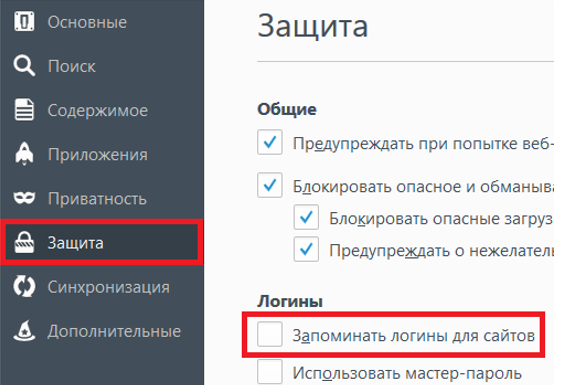The width and height of the screenshot is (561, 385).
Task: Click the Приватность mask icon
Action: 24,198
